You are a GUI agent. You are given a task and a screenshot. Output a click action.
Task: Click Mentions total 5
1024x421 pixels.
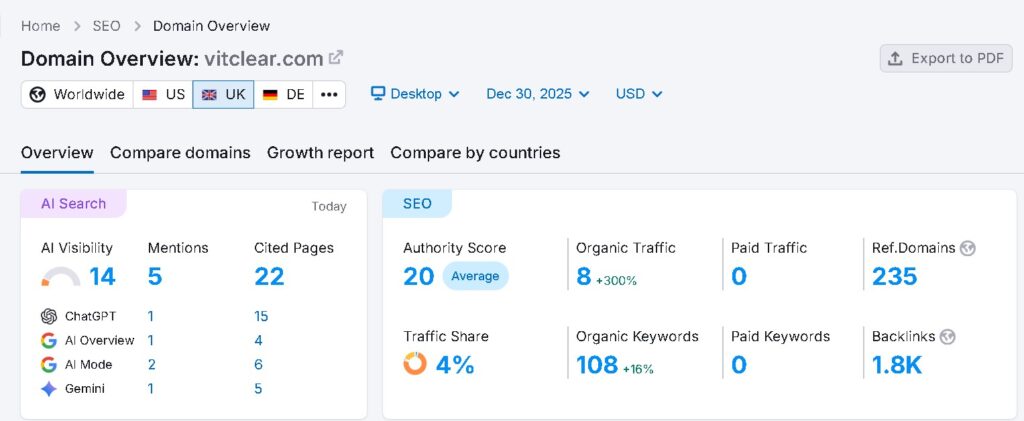click(155, 277)
